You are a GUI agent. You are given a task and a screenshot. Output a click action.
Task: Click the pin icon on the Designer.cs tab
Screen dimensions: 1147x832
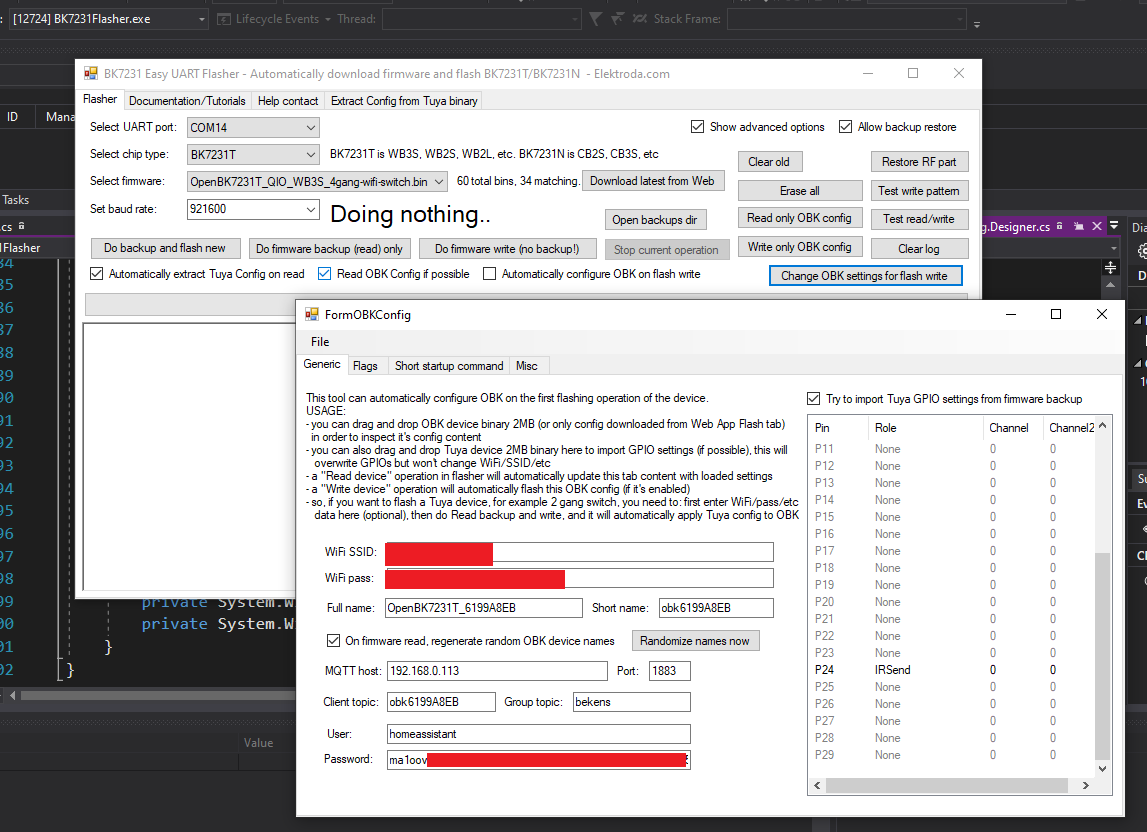(1078, 227)
